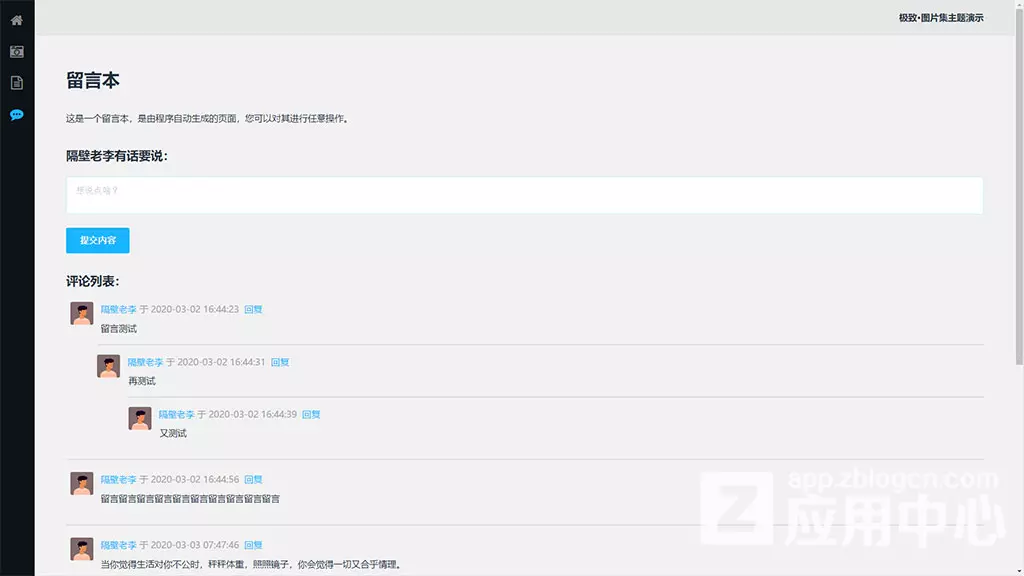Click the avatar beside the '又测试' reply
The image size is (1024, 576).
[x=140, y=418]
